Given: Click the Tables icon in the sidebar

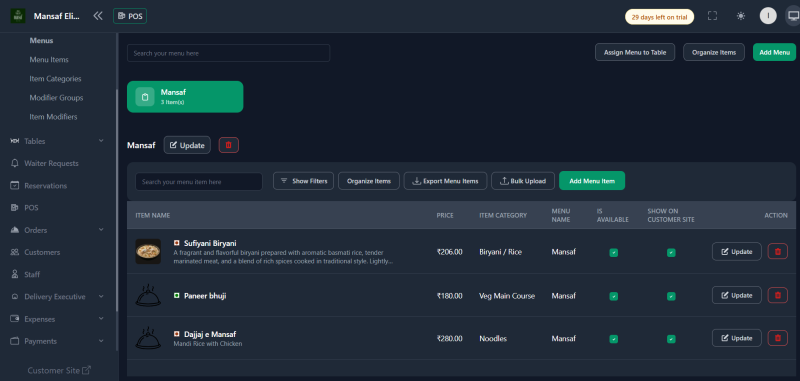Looking at the screenshot, I should pos(15,141).
